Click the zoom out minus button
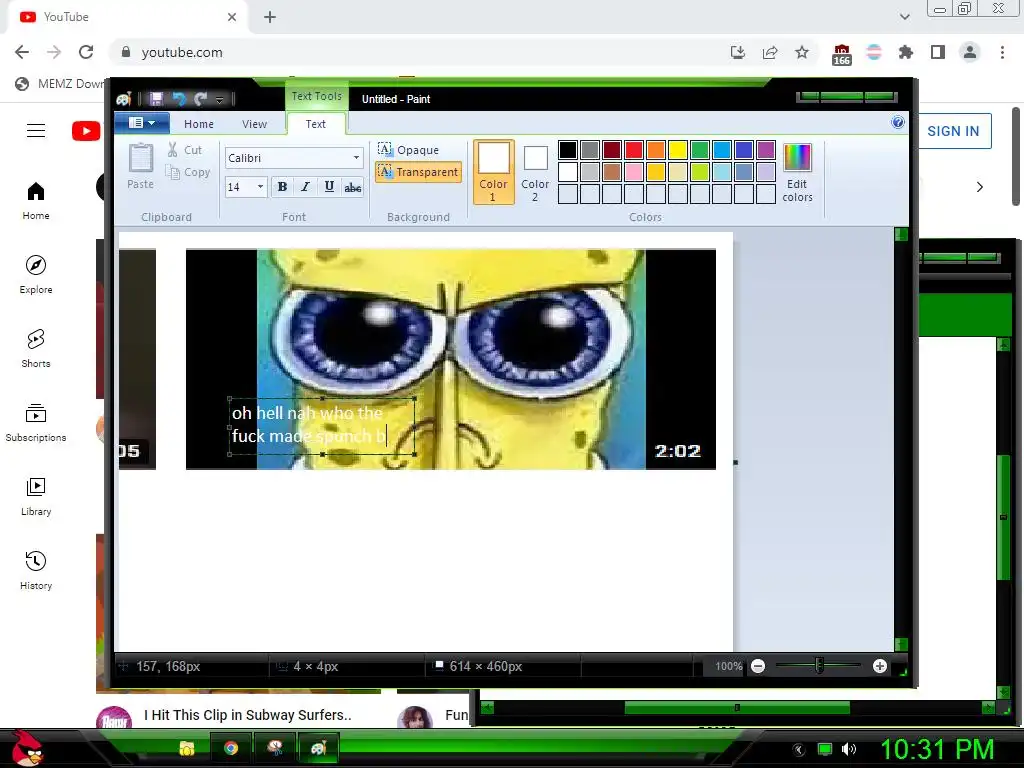The width and height of the screenshot is (1024, 768). (x=758, y=666)
